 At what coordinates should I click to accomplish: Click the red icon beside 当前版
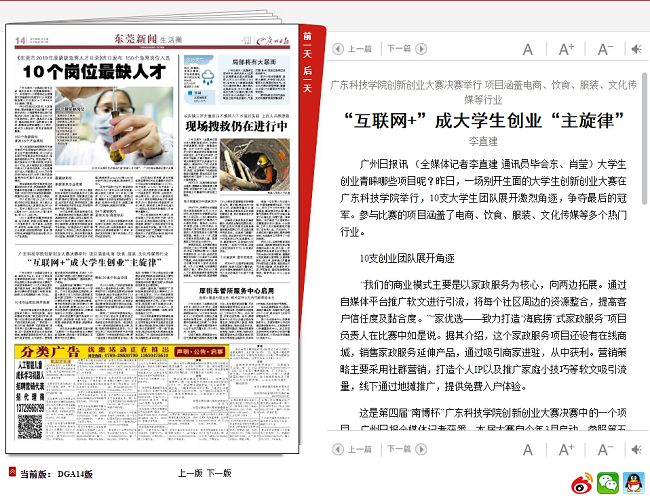pos(12,472)
